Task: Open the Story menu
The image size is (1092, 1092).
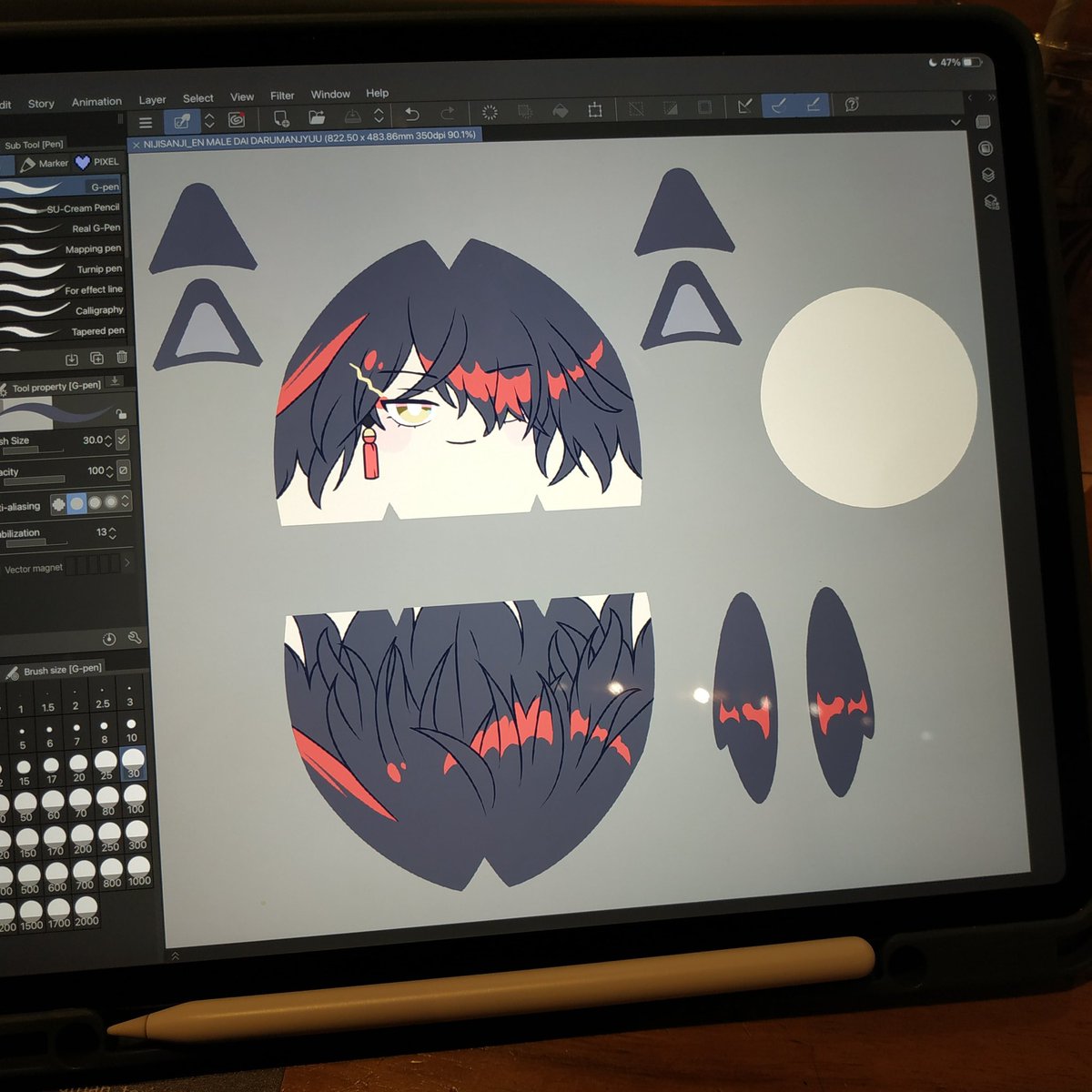Action: coord(41,104)
